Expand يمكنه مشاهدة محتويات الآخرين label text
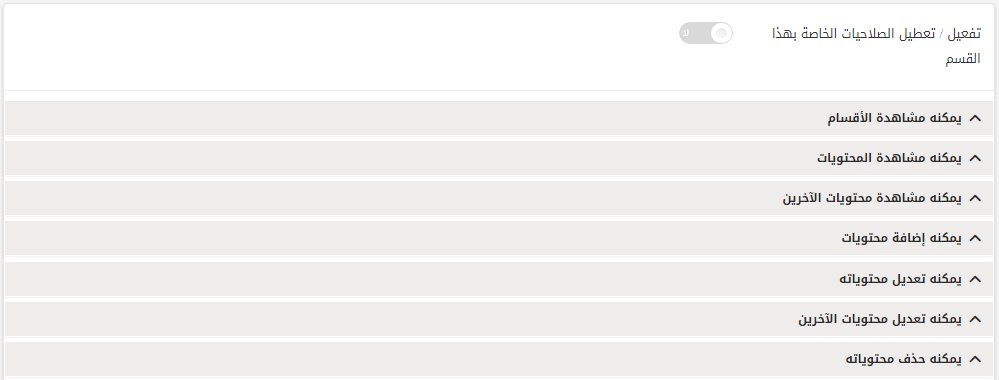This screenshot has height=380, width=999. (x=872, y=198)
